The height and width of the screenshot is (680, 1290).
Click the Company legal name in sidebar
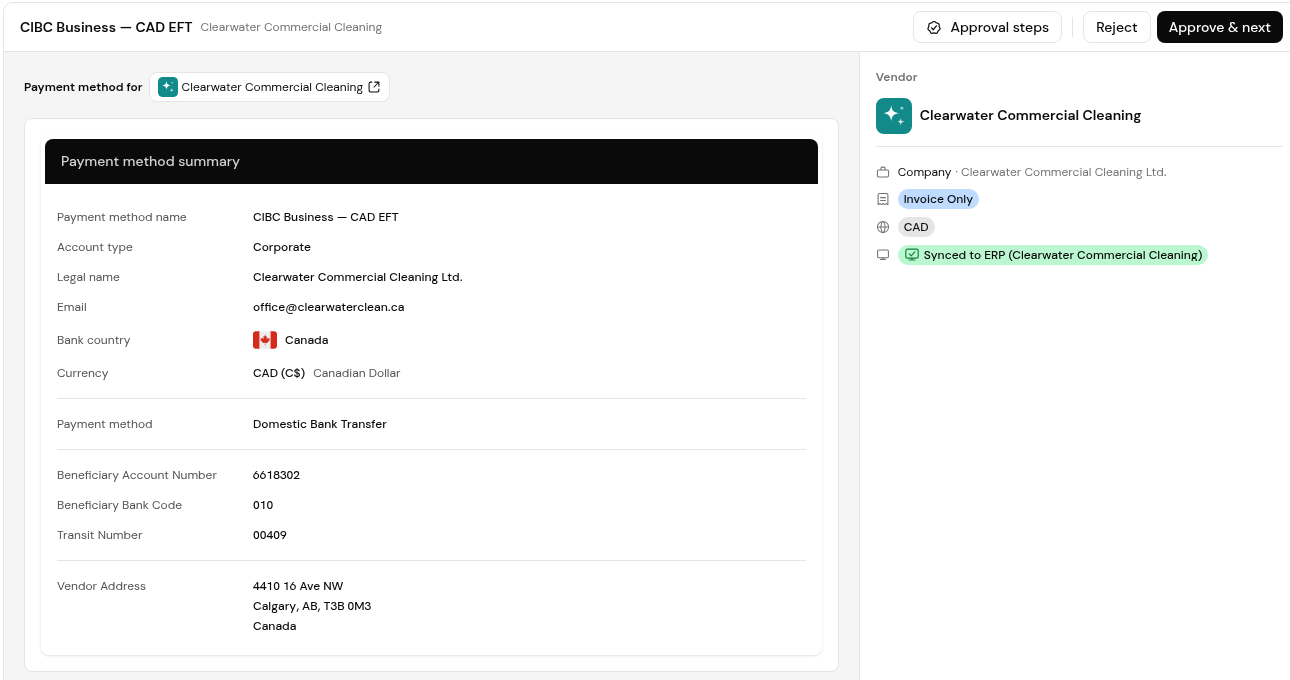coord(1063,172)
